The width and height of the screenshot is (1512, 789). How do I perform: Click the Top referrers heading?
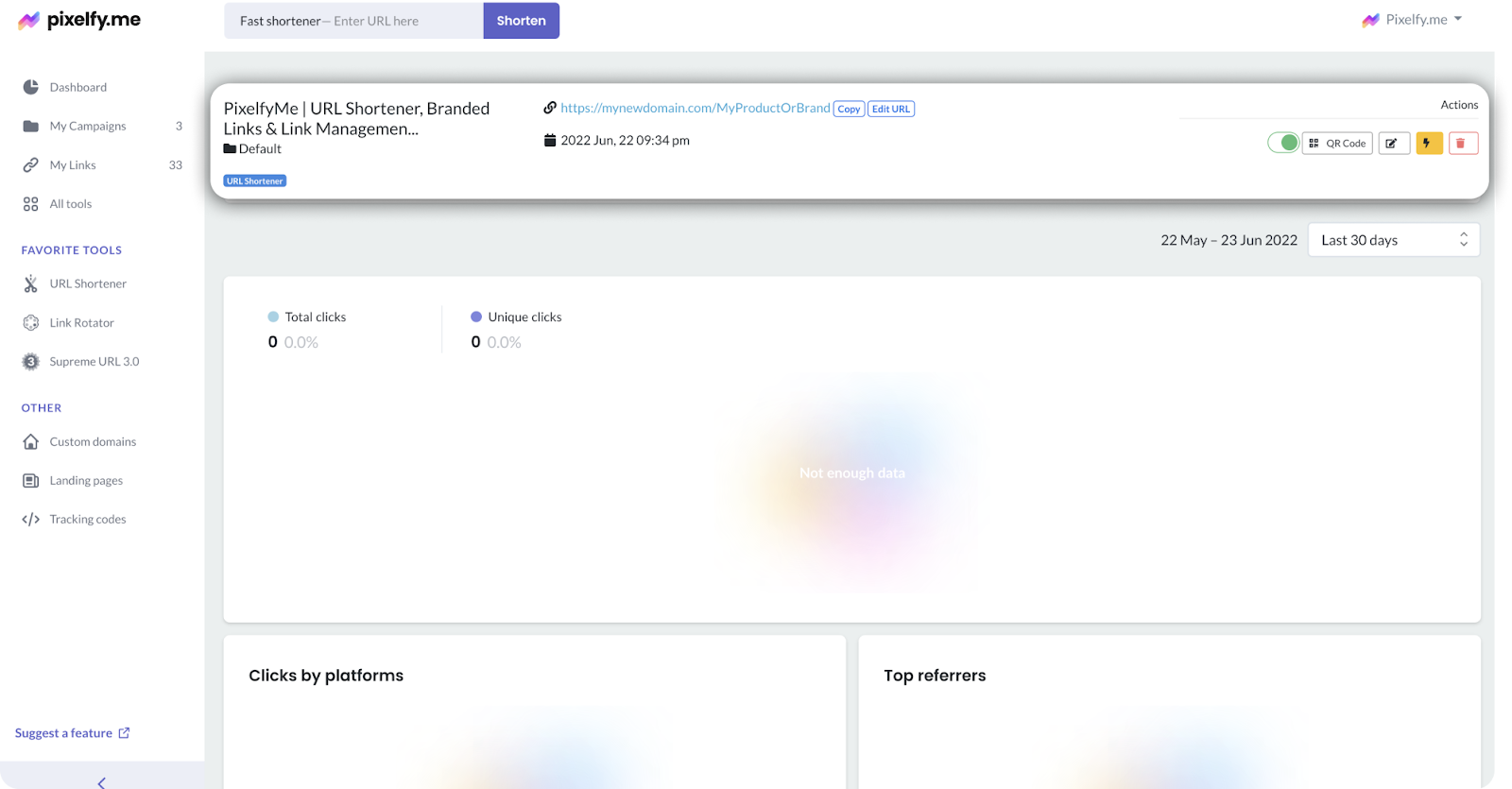(935, 675)
